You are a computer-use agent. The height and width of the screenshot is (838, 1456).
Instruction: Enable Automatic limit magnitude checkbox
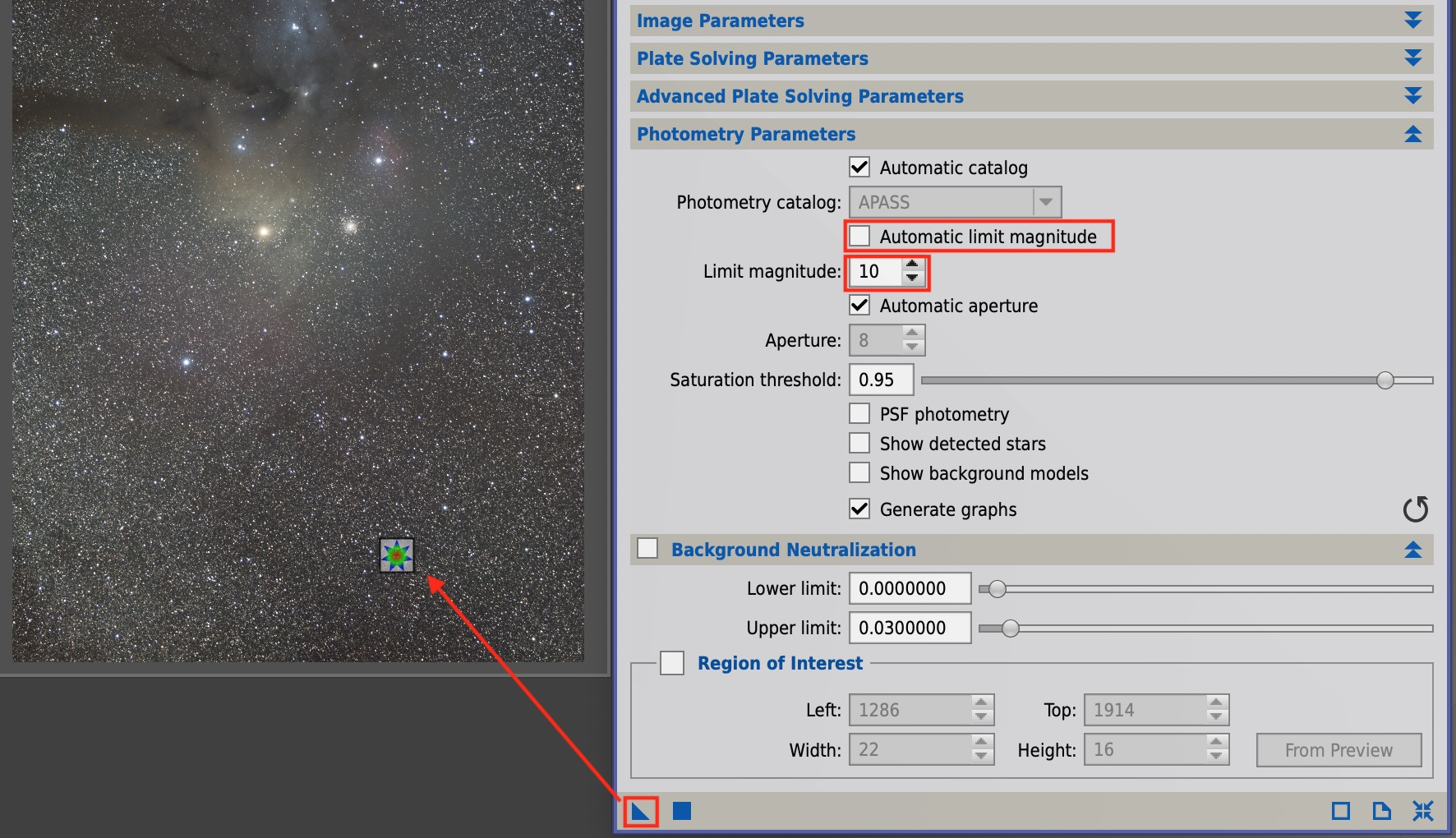[x=859, y=237]
